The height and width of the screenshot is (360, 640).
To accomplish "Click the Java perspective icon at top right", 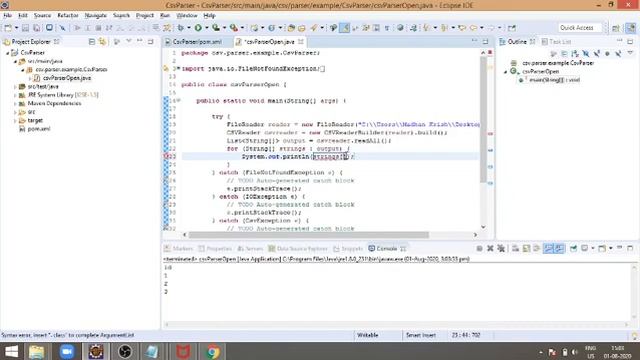I will click(x=631, y=28).
